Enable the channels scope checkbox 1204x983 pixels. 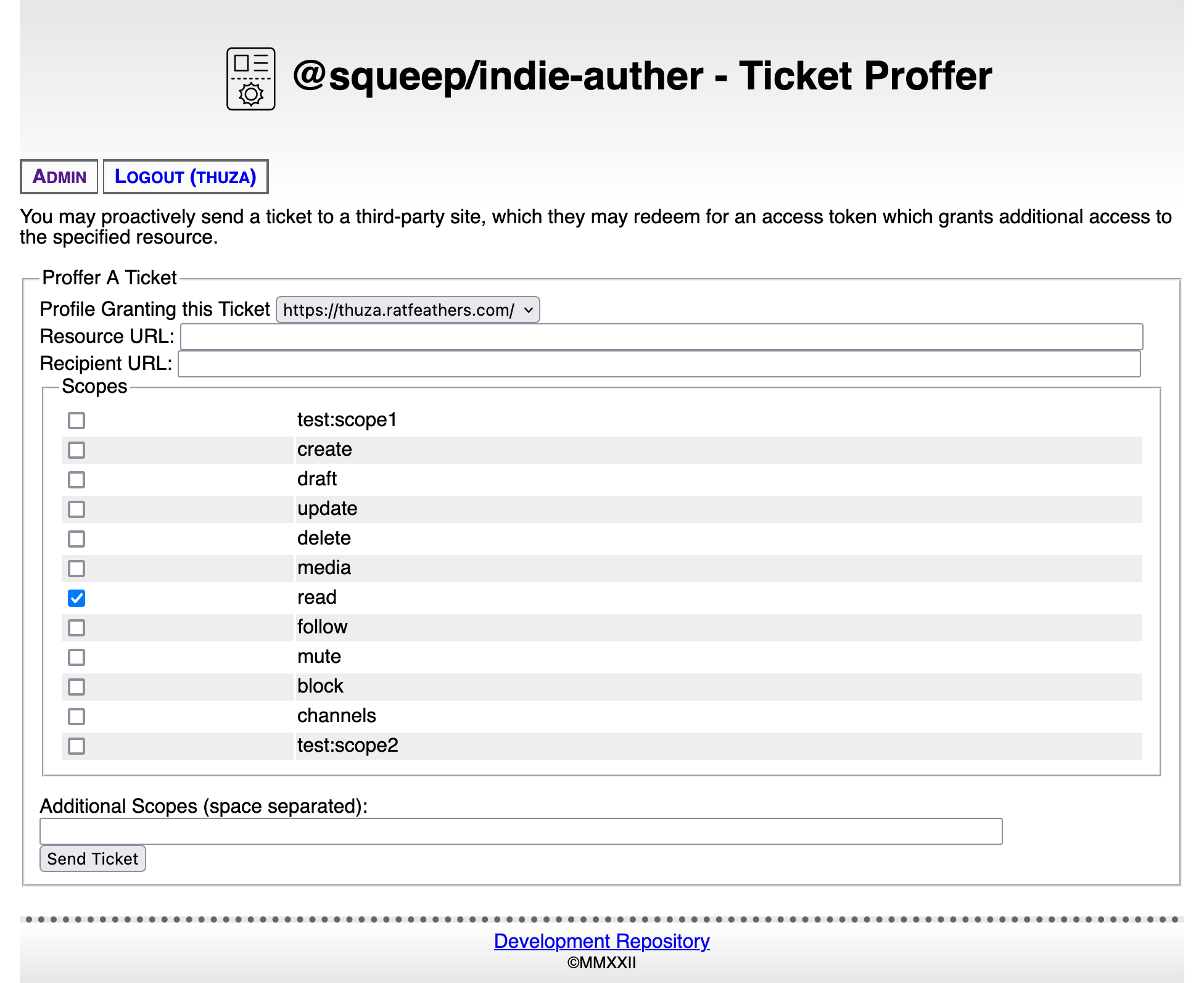(x=77, y=716)
